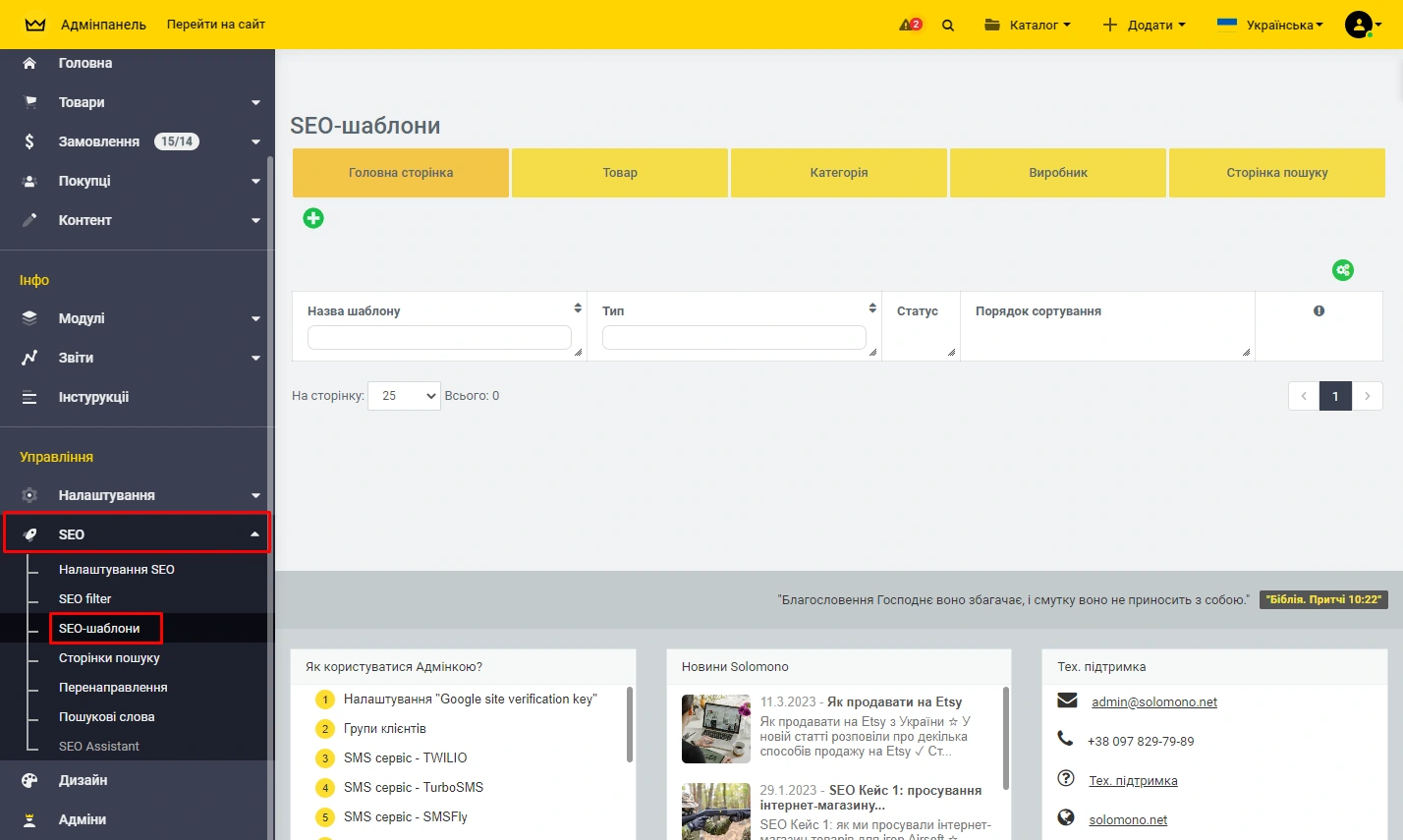
Task: Open the admin@solomono.net email link
Action: [1153, 702]
